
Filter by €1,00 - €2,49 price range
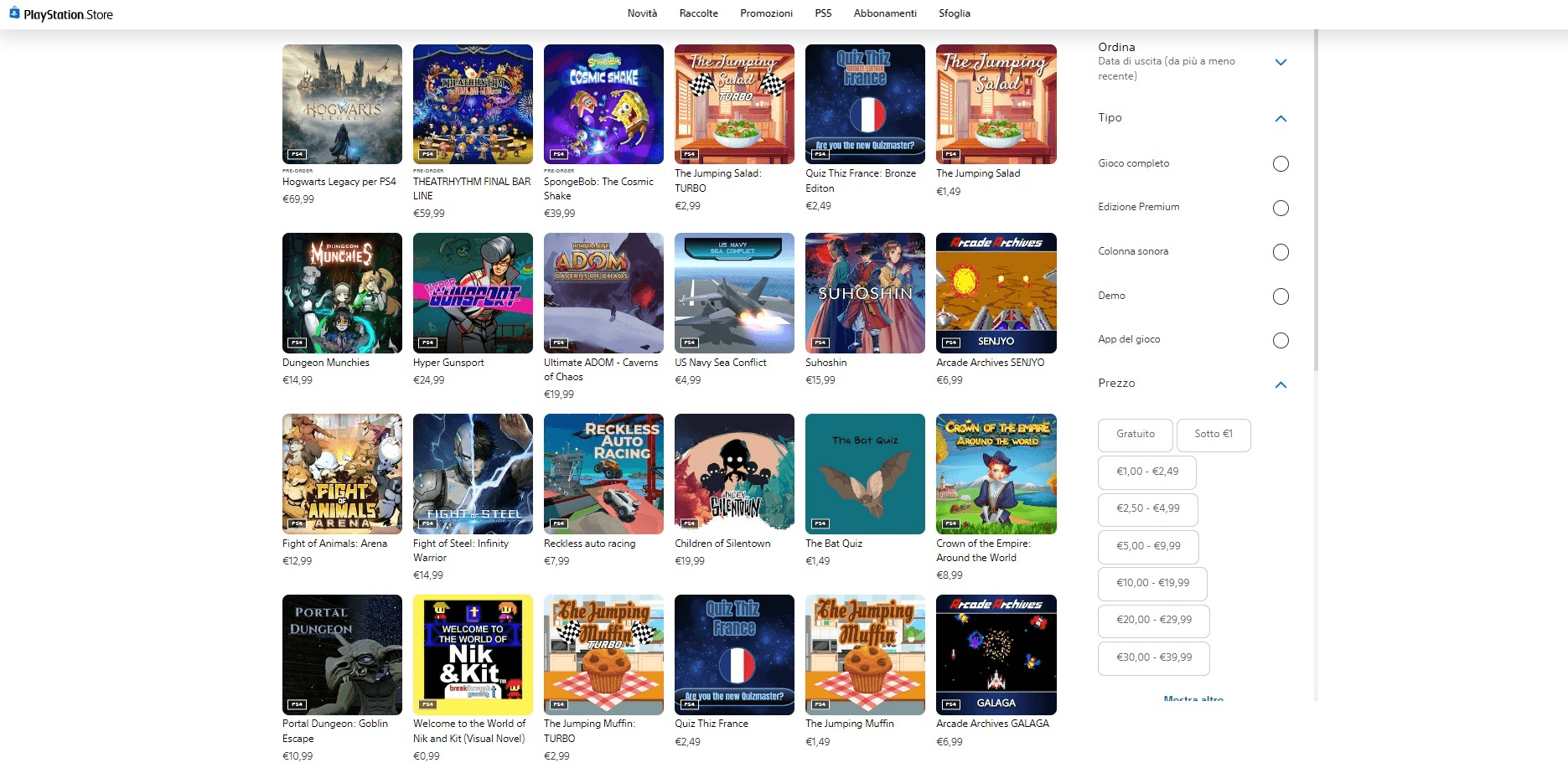[1147, 472]
